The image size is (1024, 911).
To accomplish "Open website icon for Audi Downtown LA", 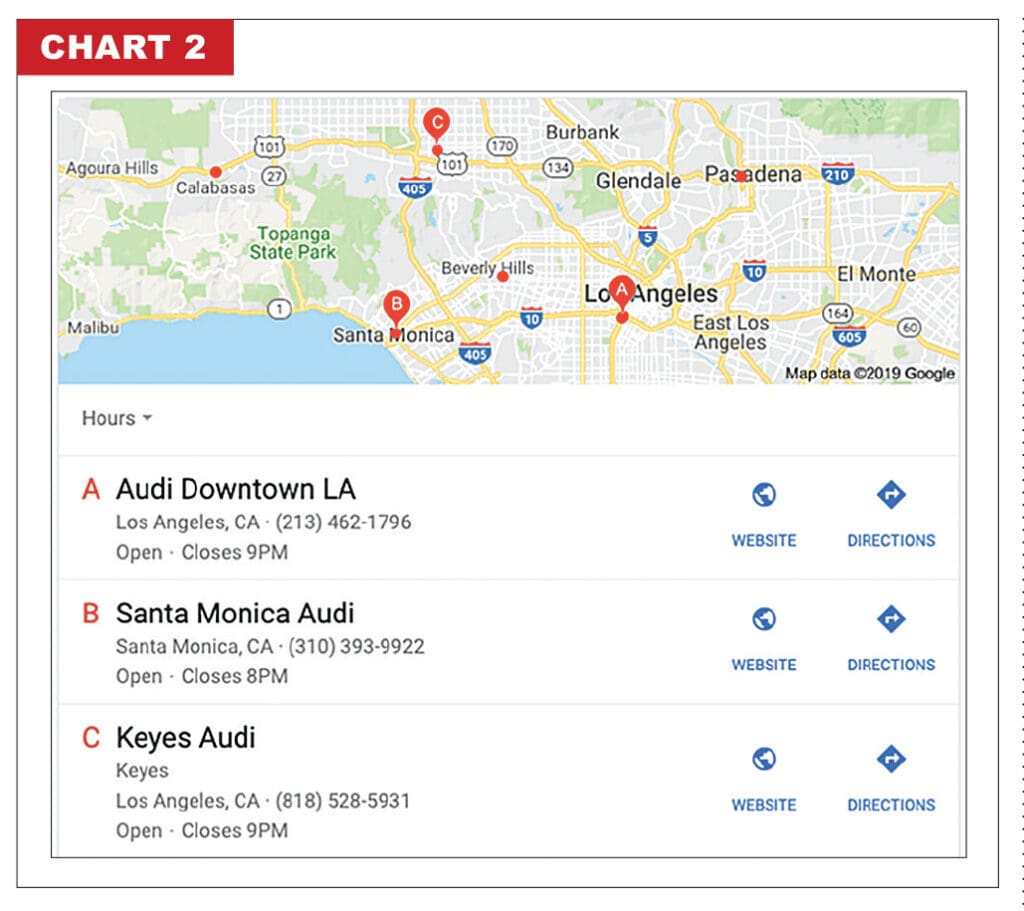I will (763, 494).
